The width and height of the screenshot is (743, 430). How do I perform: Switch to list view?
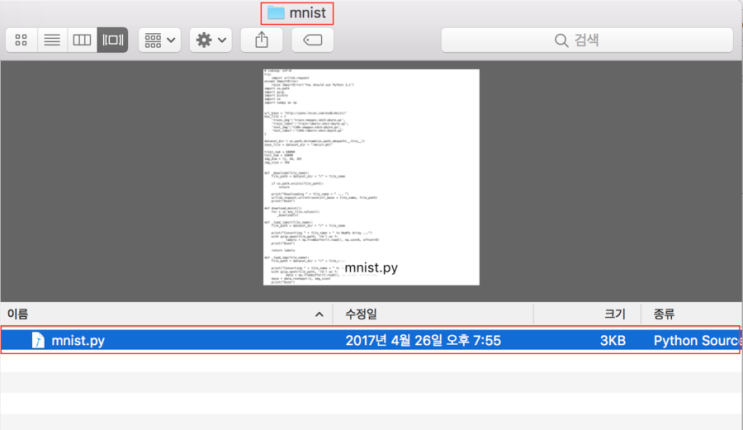coord(52,40)
